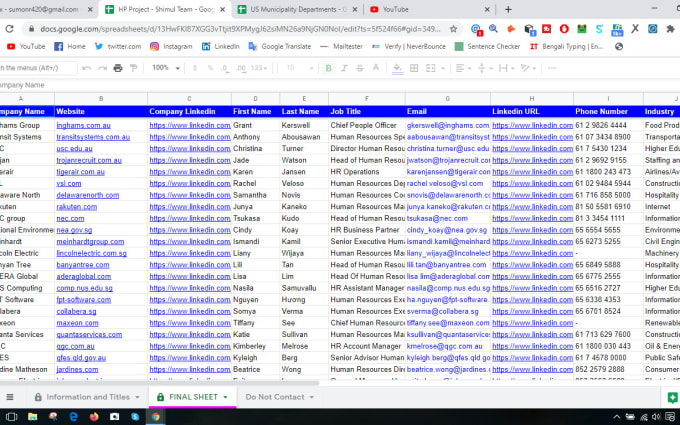Screen dimensions: 680x425
Task: Select column F header
Action: 366,99
